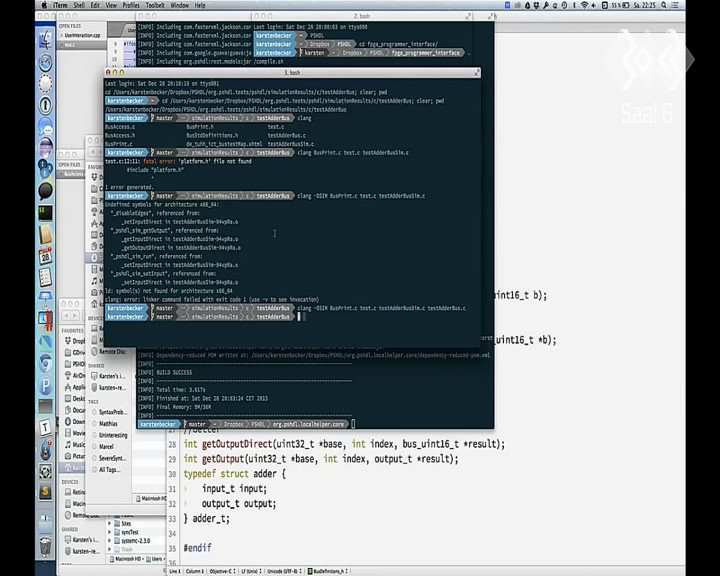Click the Wi-Fi status icon

coord(584,5)
